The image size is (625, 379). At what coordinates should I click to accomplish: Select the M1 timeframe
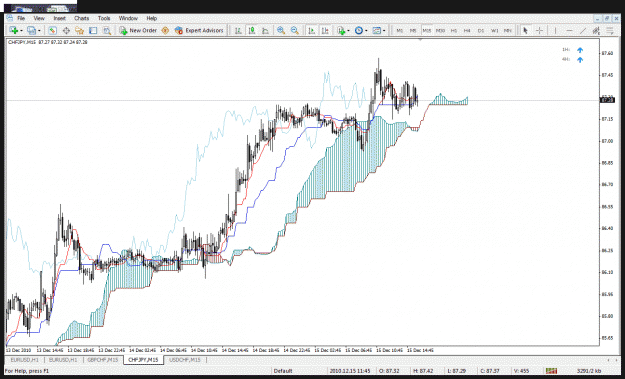coord(400,31)
